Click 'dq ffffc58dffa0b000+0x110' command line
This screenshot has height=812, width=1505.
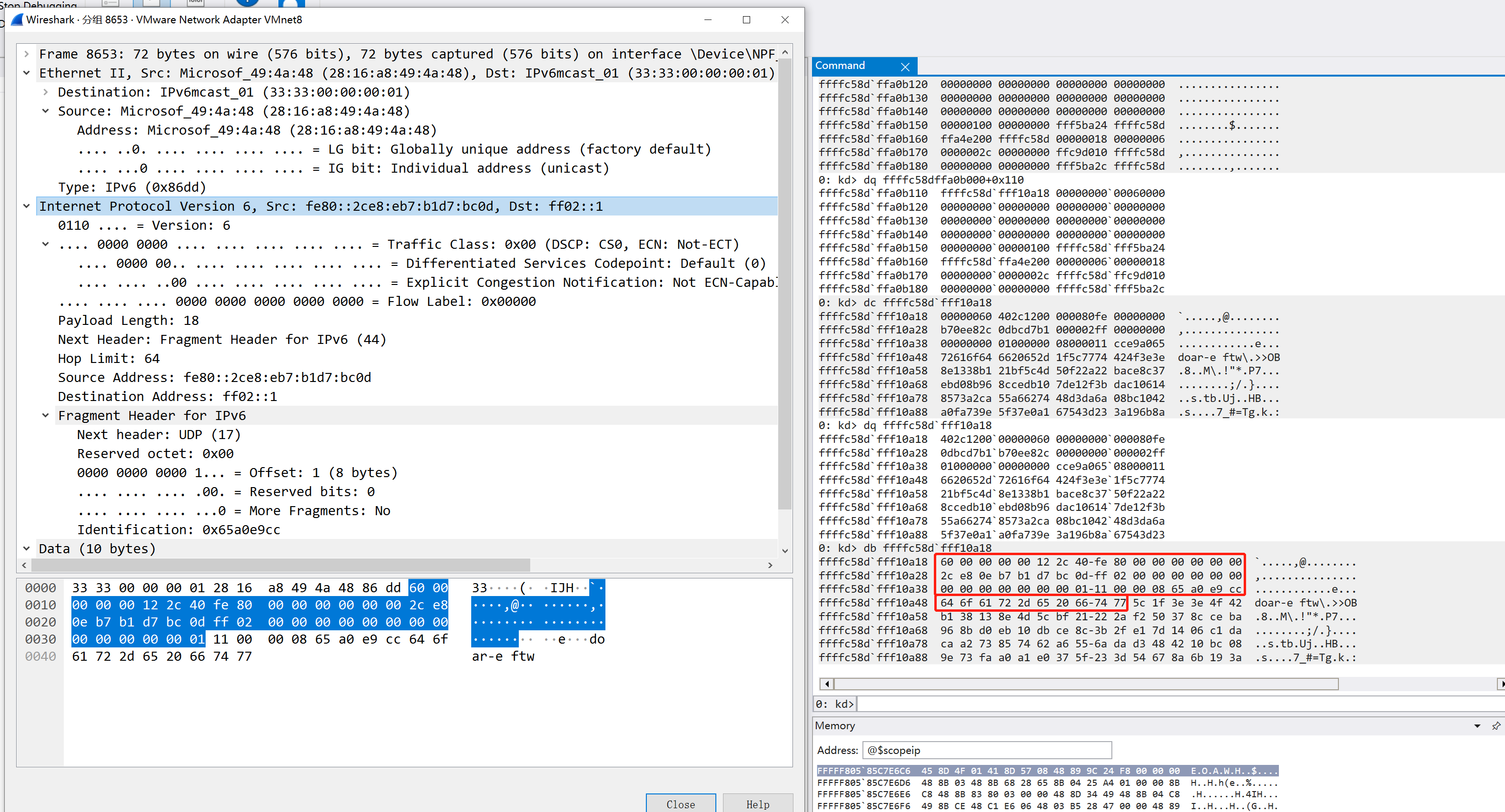click(921, 180)
